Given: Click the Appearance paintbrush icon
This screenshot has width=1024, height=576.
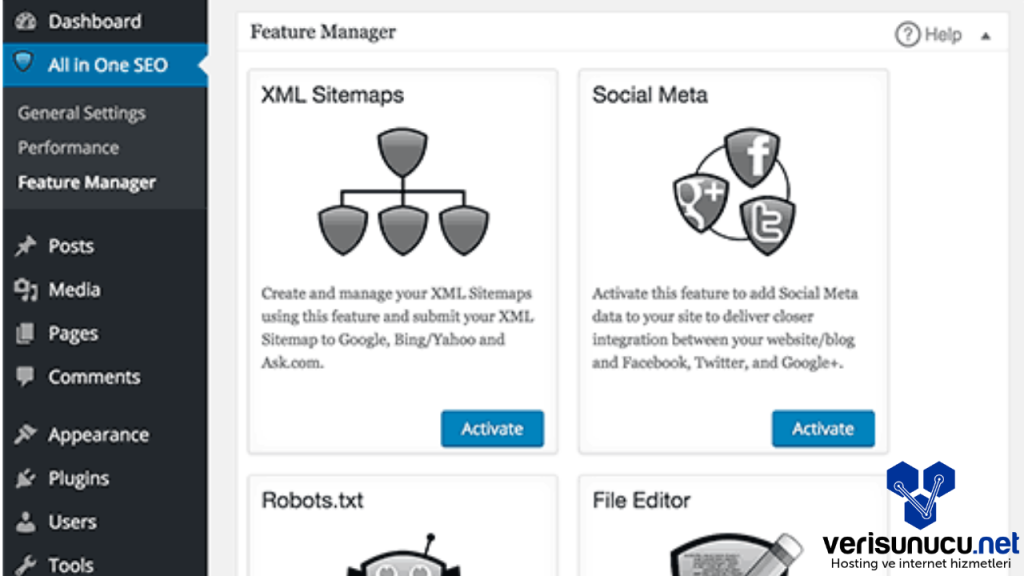Looking at the screenshot, I should click(x=25, y=435).
